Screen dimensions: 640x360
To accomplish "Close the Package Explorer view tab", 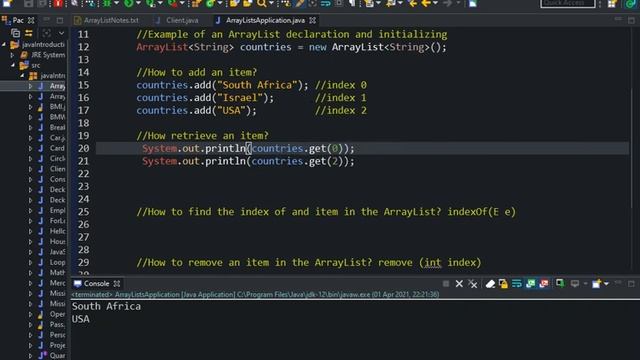I will (31, 20).
